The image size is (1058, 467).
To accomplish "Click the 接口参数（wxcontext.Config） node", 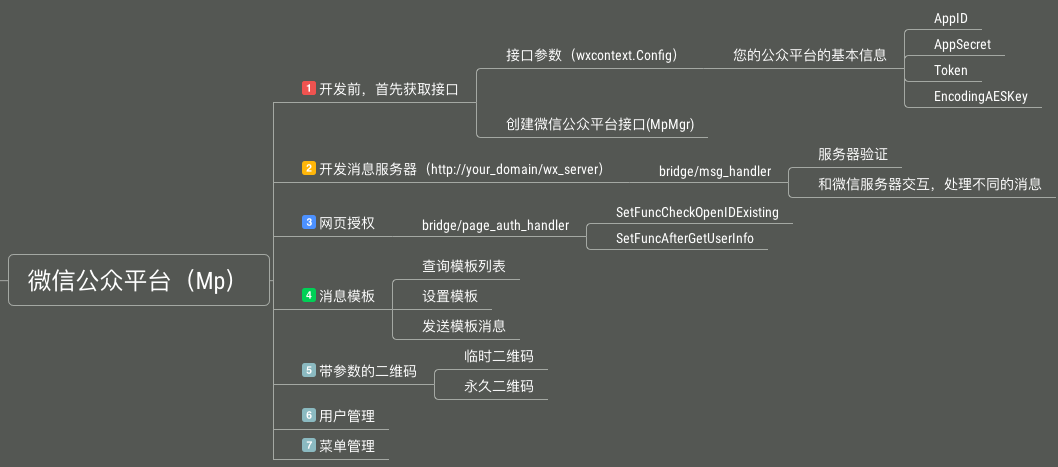I will (x=592, y=55).
